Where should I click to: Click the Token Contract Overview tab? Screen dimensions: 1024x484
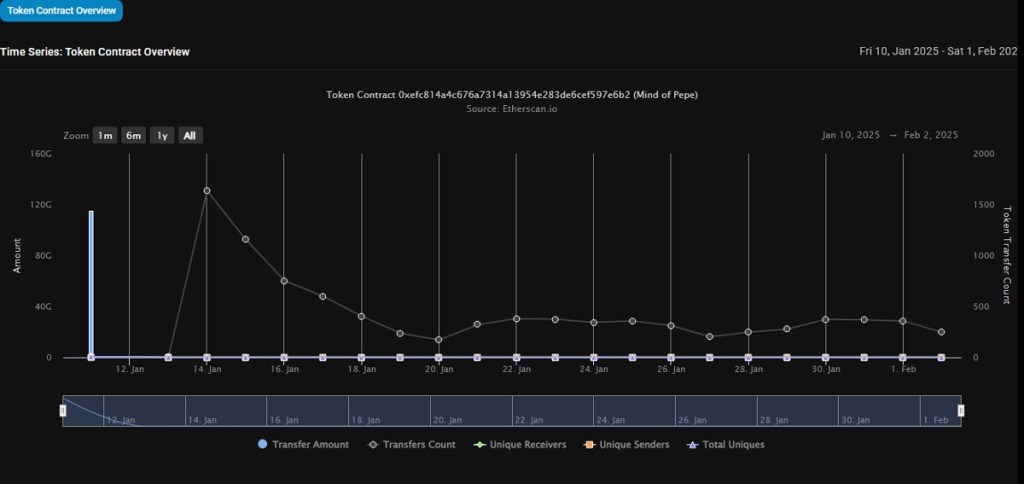[x=61, y=11]
